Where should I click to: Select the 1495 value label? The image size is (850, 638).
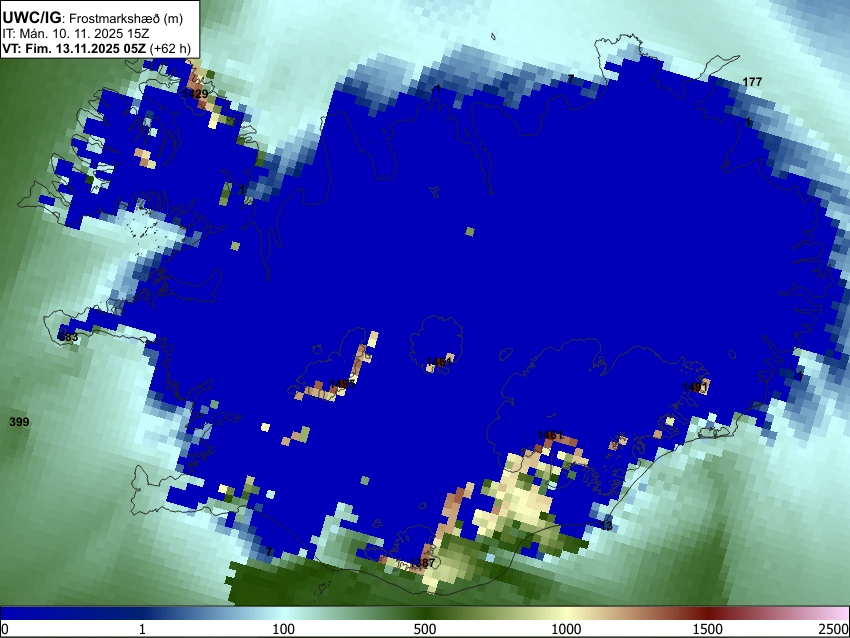343,384
